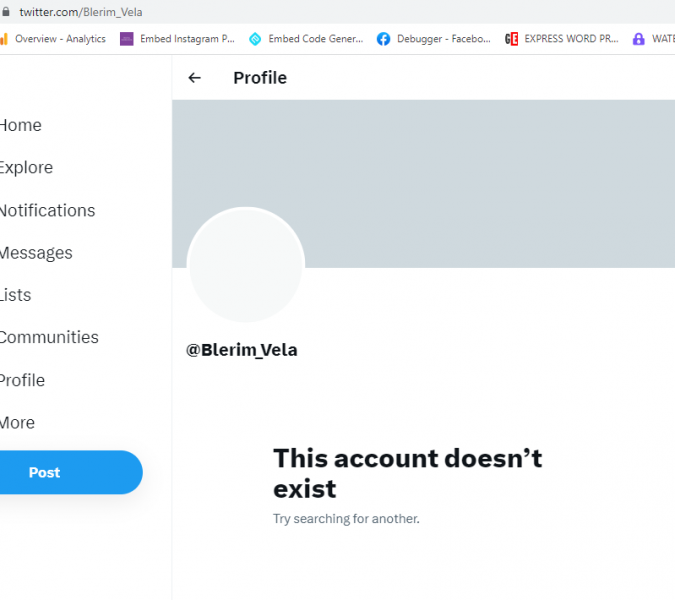
Task: Click the Analytics bookmark icon
Action: (x=4, y=39)
